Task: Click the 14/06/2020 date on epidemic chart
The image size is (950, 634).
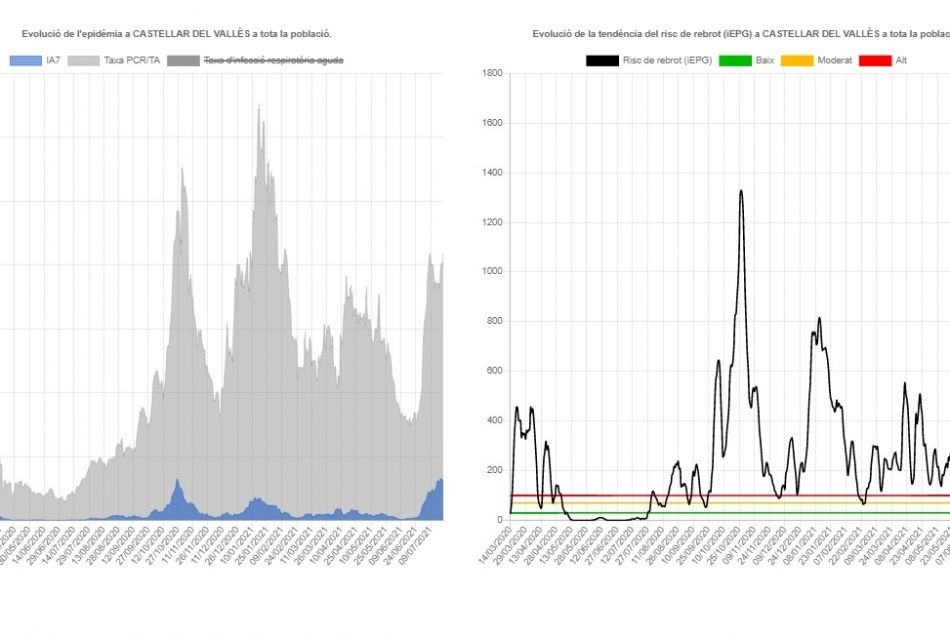Action: point(28,546)
